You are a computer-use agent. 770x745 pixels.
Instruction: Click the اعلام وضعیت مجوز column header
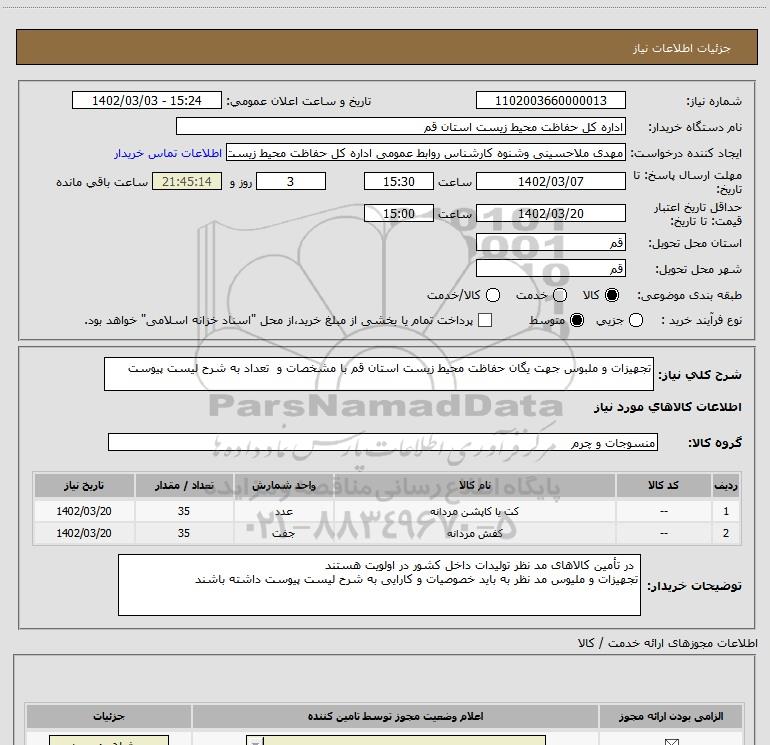[395, 717]
